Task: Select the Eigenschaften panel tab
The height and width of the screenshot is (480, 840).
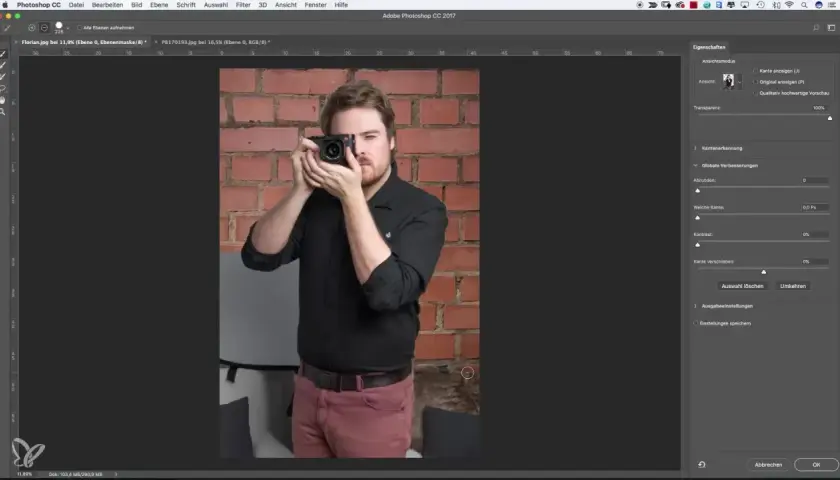Action: point(709,47)
